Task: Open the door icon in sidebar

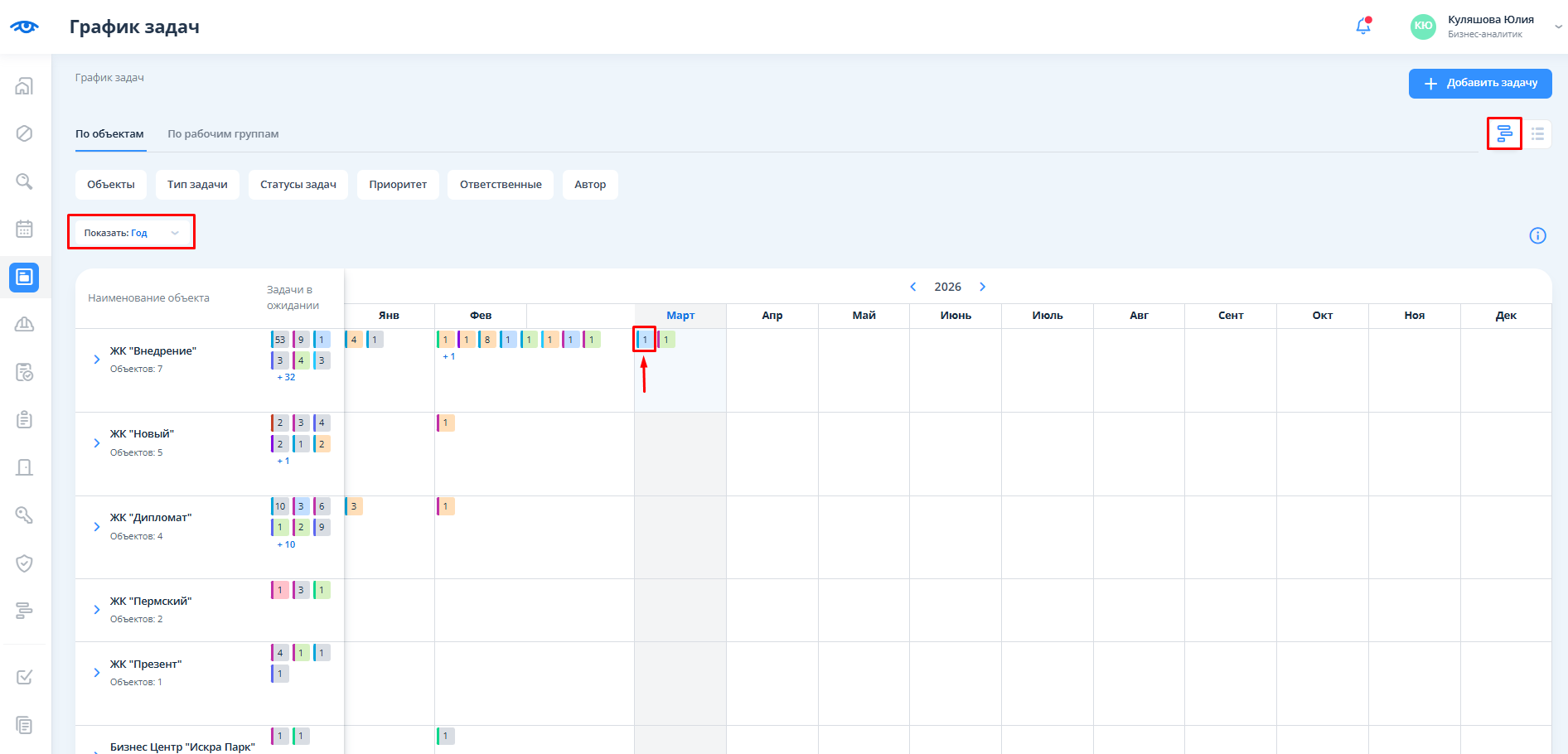Action: (x=25, y=467)
